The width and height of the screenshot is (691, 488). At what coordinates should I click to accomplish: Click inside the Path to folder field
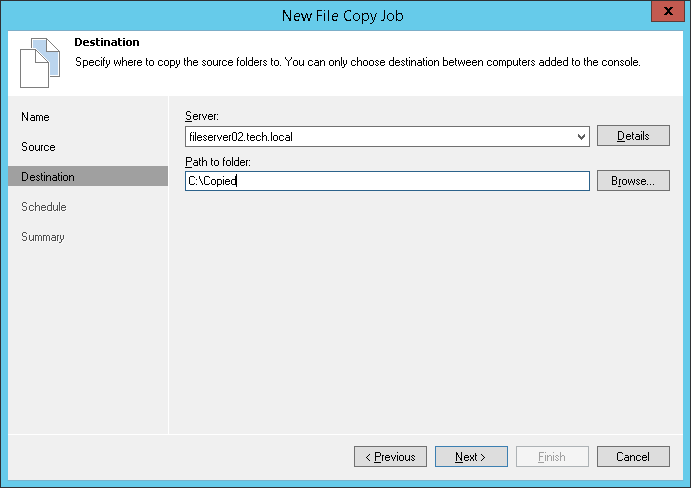click(x=387, y=181)
